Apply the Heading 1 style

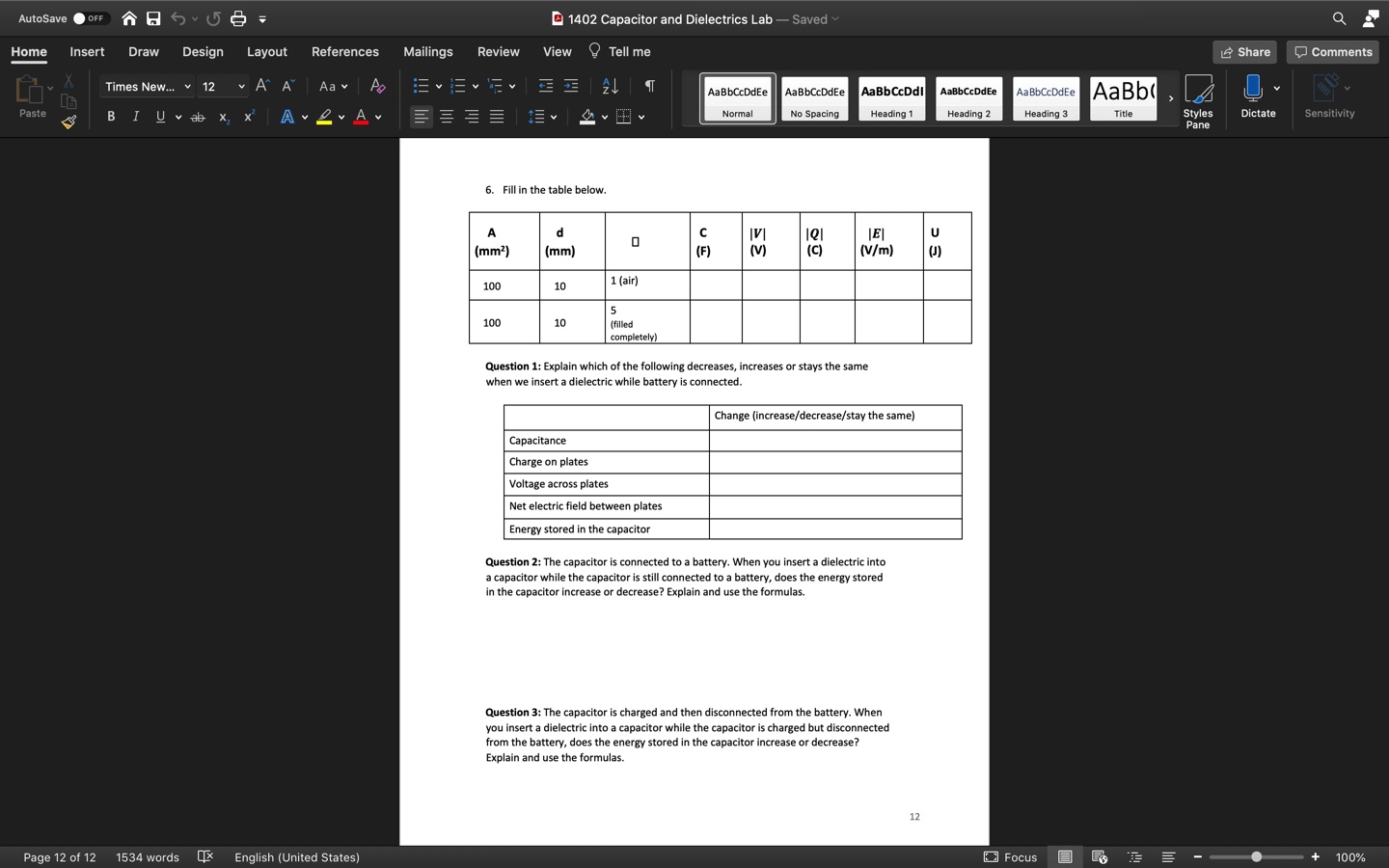892,98
